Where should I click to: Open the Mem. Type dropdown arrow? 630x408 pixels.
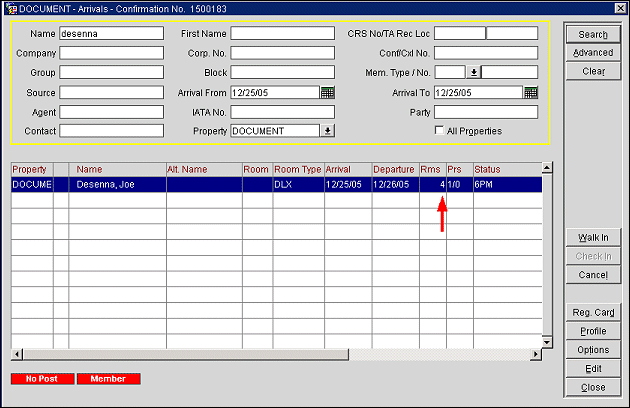click(474, 72)
